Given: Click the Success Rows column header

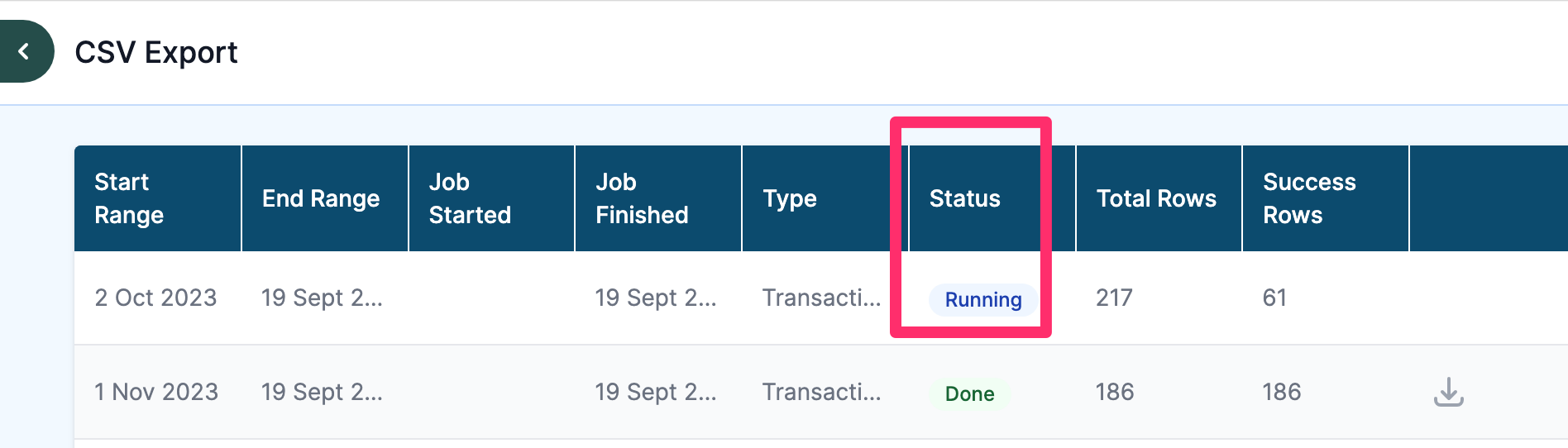Looking at the screenshot, I should pos(1309,198).
